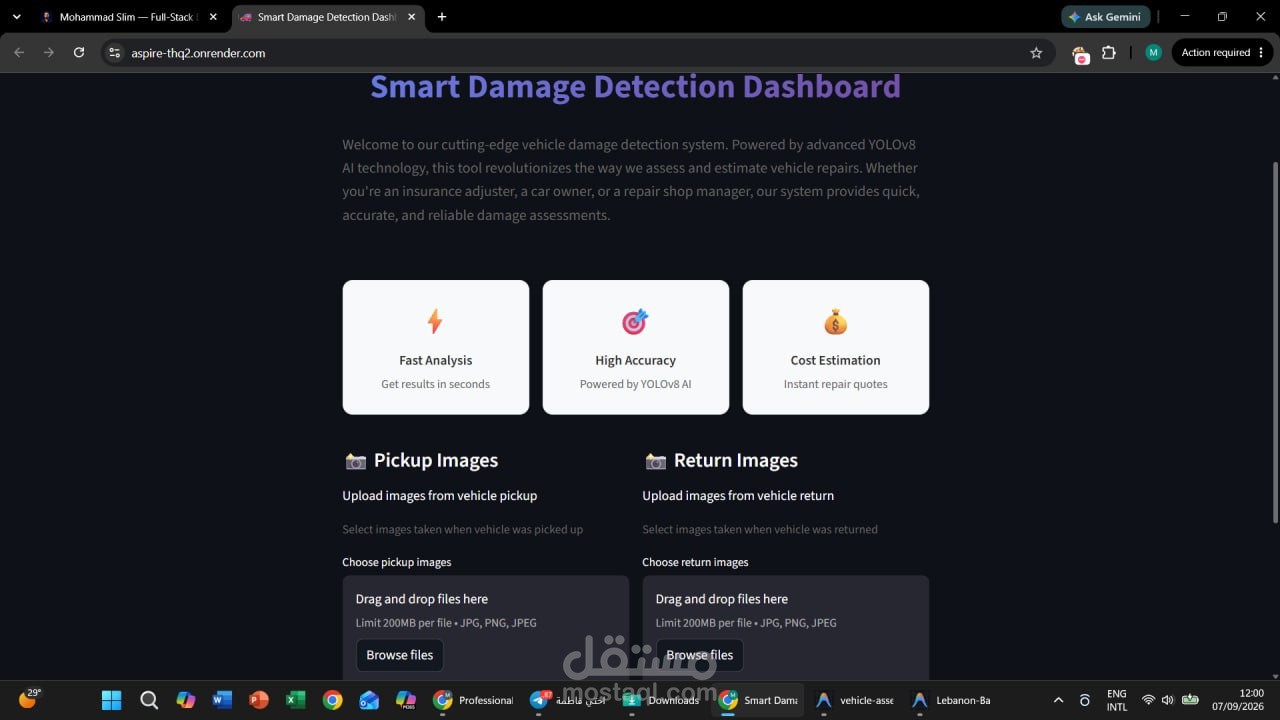Open Windows Search from the taskbar

(x=149, y=700)
